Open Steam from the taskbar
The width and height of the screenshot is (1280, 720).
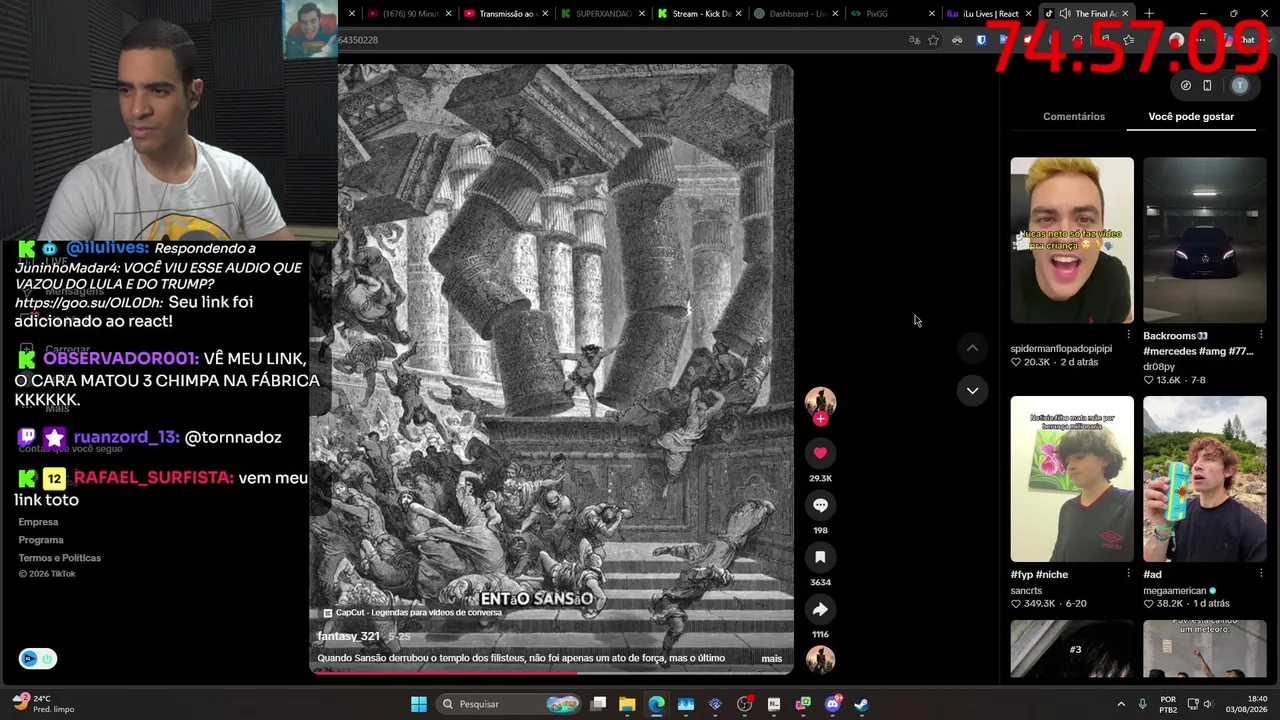point(862,704)
